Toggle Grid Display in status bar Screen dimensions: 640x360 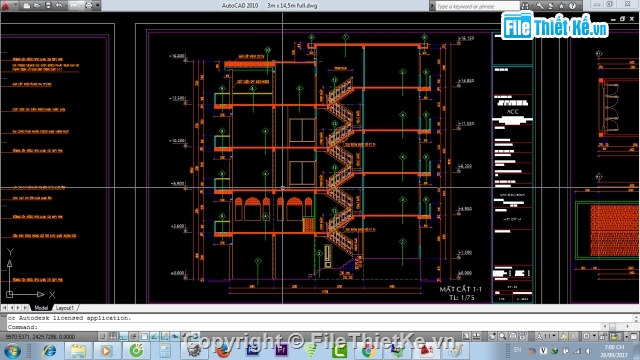coord(113,336)
